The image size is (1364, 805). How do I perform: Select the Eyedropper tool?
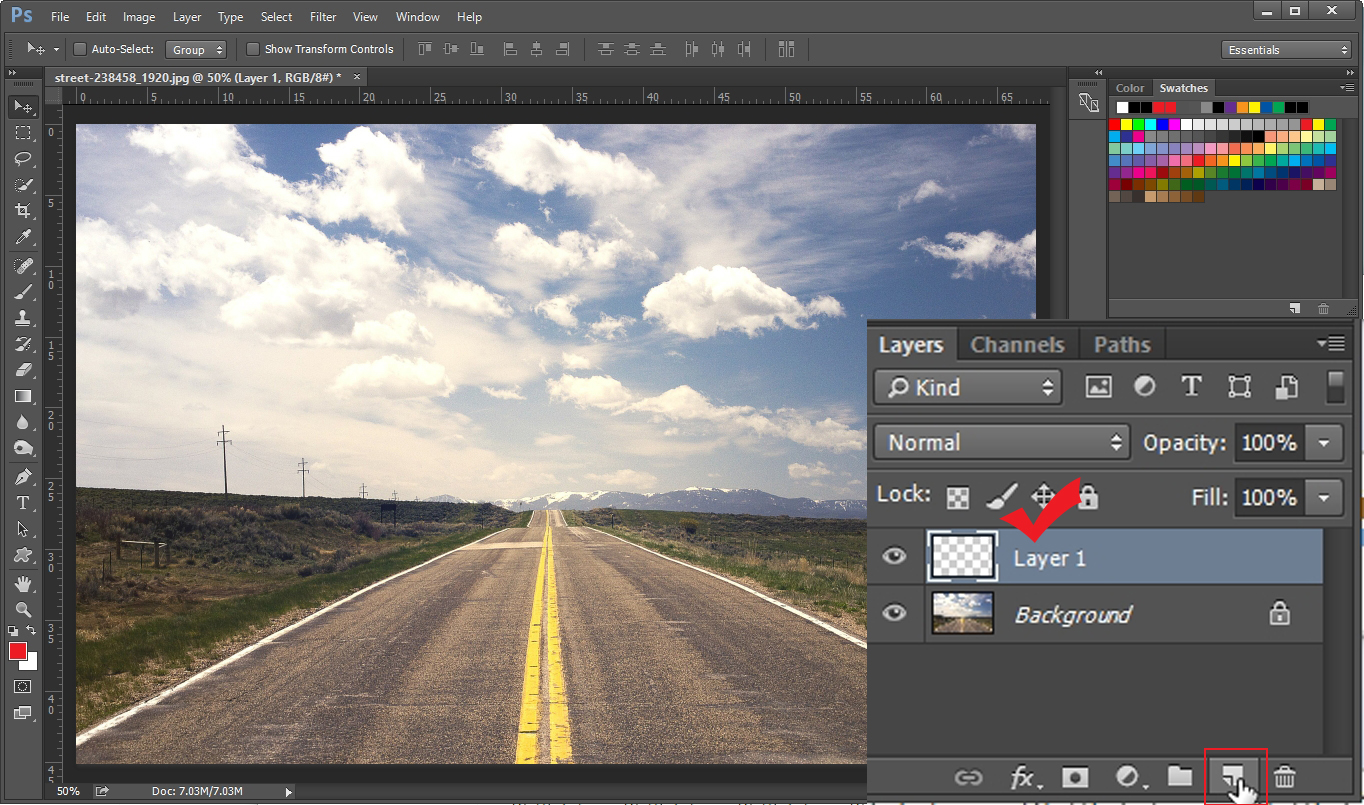click(x=23, y=236)
